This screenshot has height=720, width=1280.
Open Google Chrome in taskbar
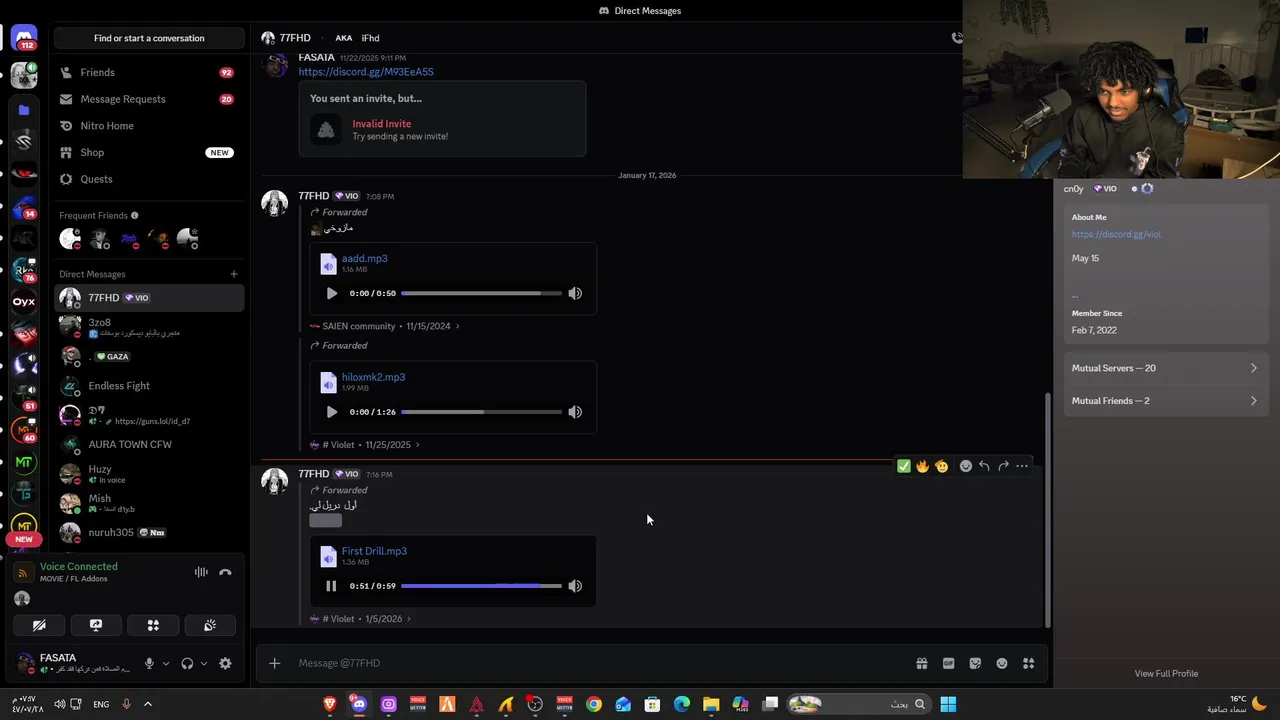pyautogui.click(x=594, y=704)
